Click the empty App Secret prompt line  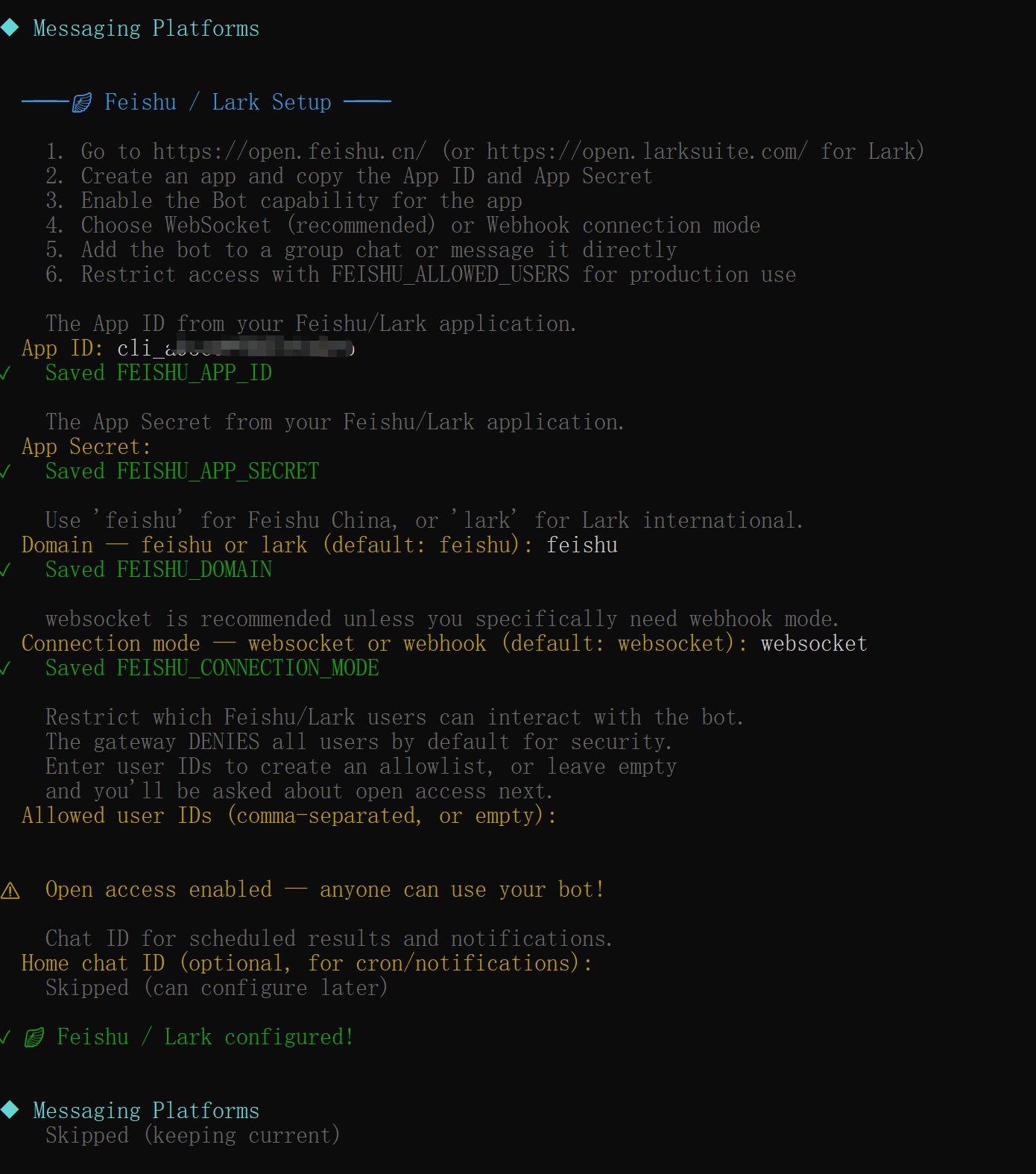[x=87, y=446]
